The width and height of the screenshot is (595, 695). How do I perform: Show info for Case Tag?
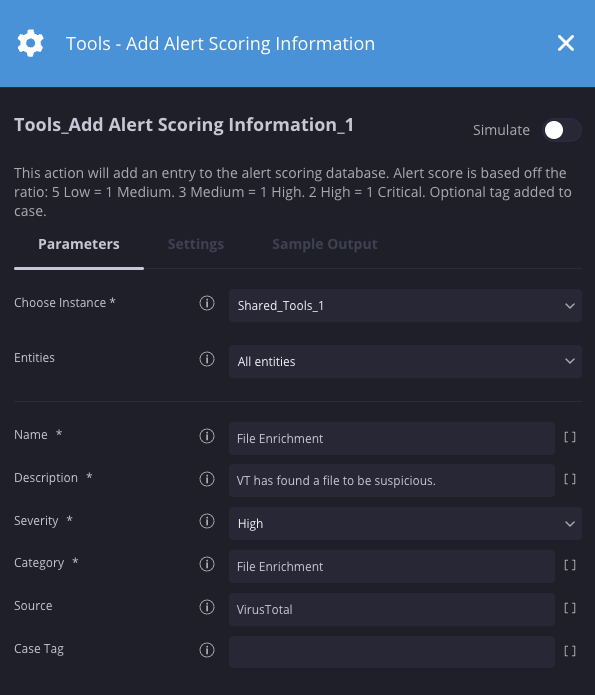tap(207, 650)
